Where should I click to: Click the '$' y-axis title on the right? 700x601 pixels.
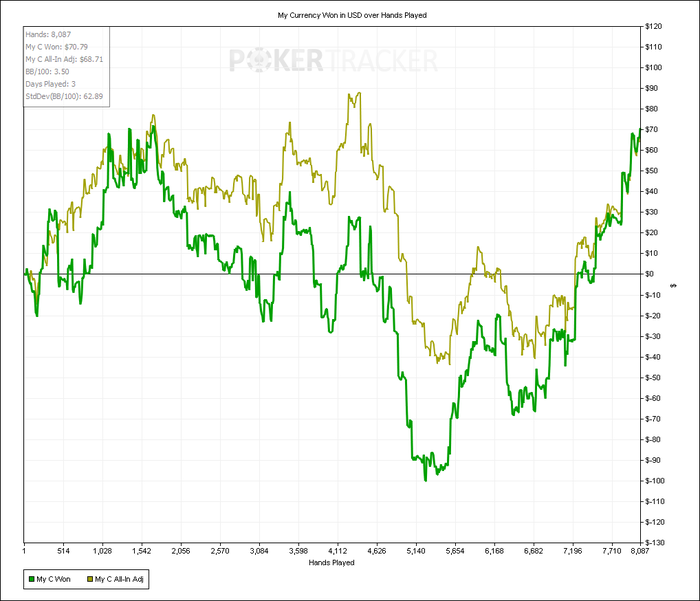pos(673,285)
